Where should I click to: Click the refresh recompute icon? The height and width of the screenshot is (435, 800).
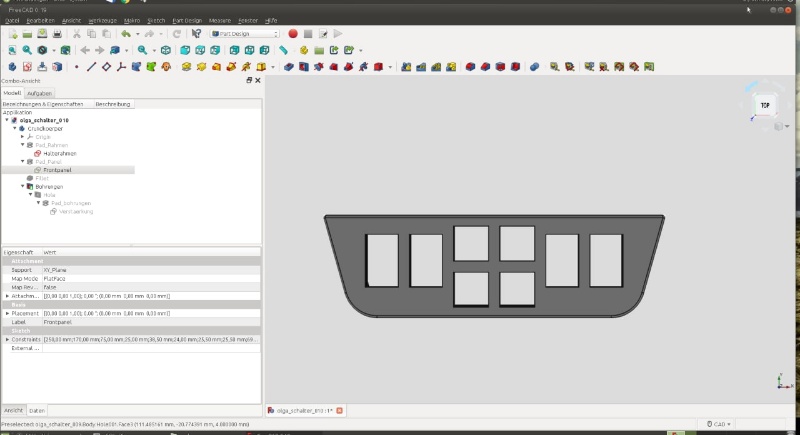pyautogui.click(x=177, y=33)
